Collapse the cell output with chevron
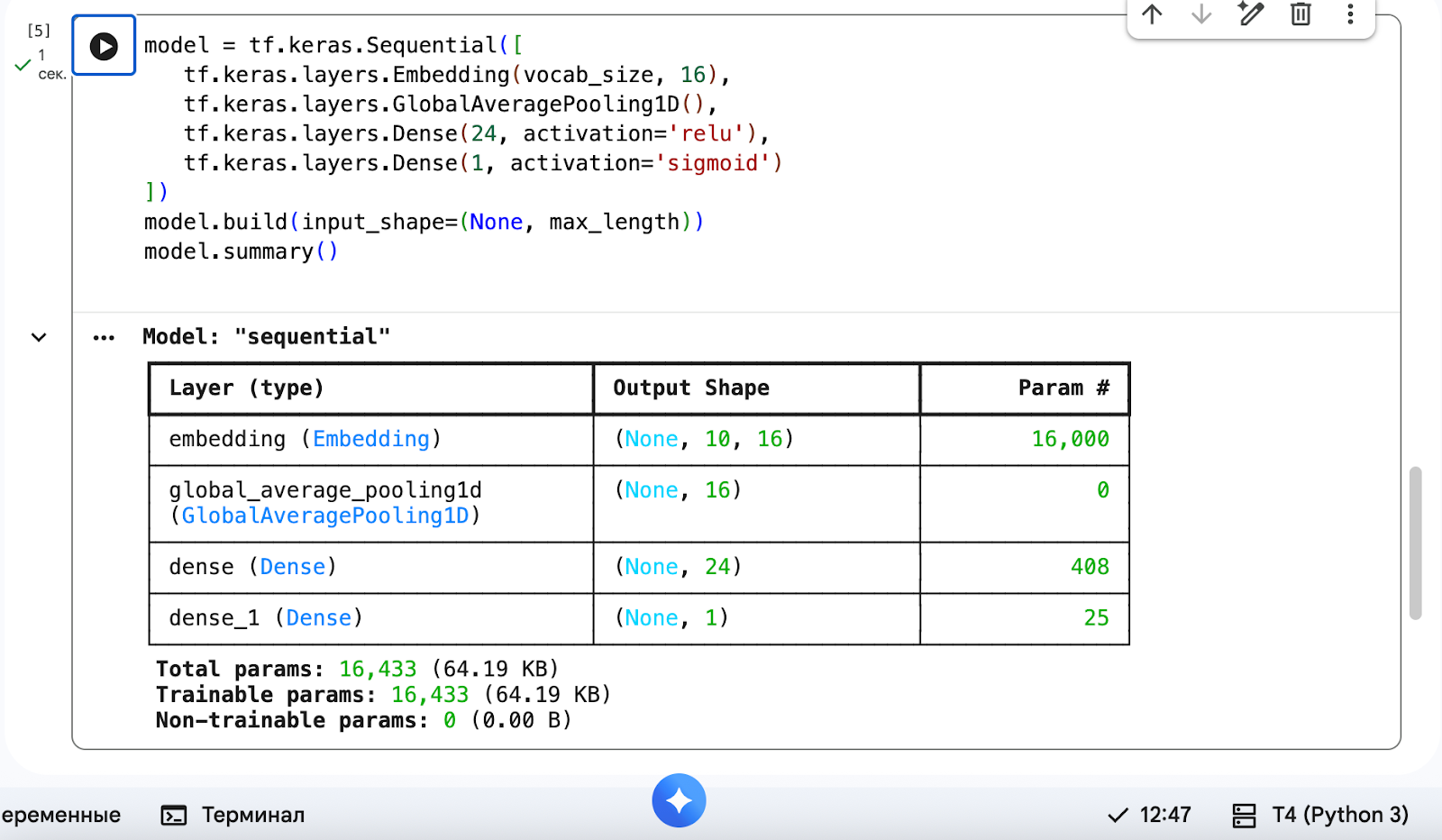The width and height of the screenshot is (1442, 840). pos(39,337)
